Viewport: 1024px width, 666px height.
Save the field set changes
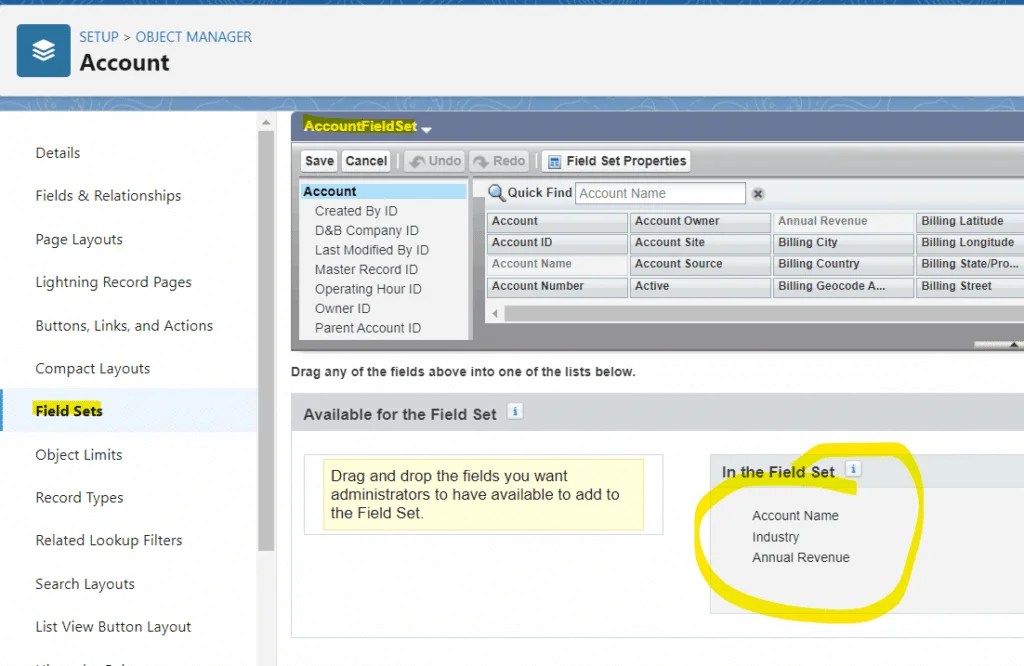click(x=318, y=160)
